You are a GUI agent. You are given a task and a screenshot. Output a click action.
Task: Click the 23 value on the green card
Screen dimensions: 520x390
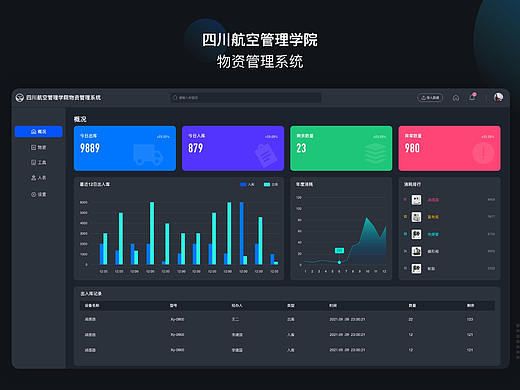[x=301, y=148]
